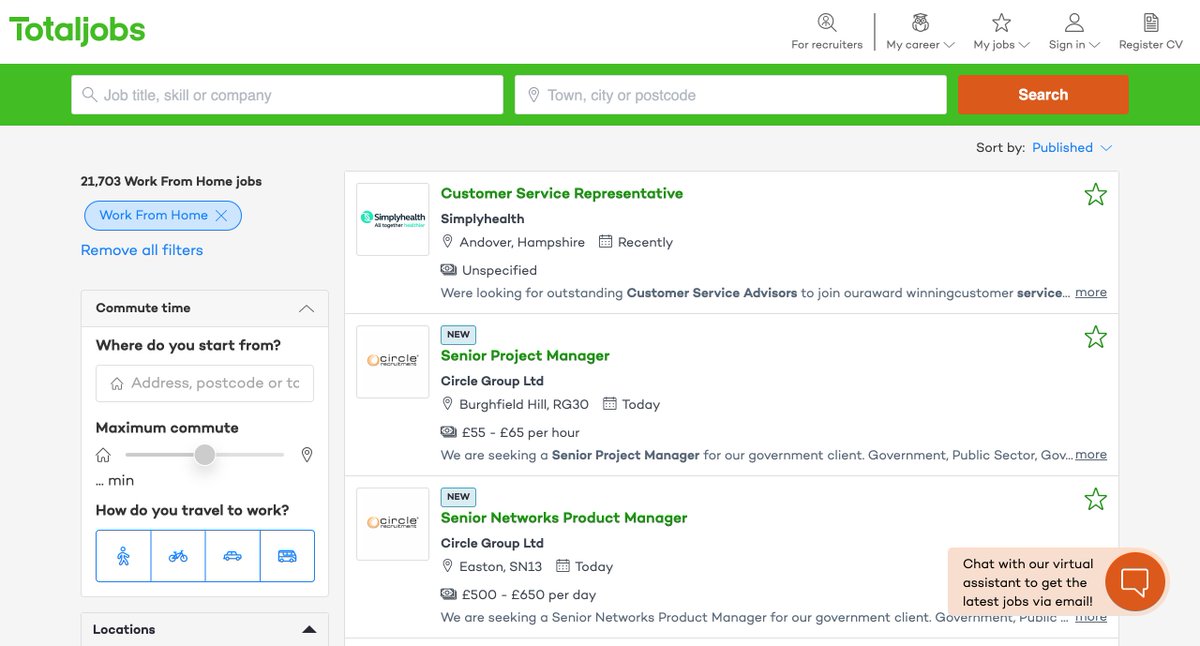Click more on Customer Service Representative description
Image resolution: width=1200 pixels, height=646 pixels.
coord(1091,293)
